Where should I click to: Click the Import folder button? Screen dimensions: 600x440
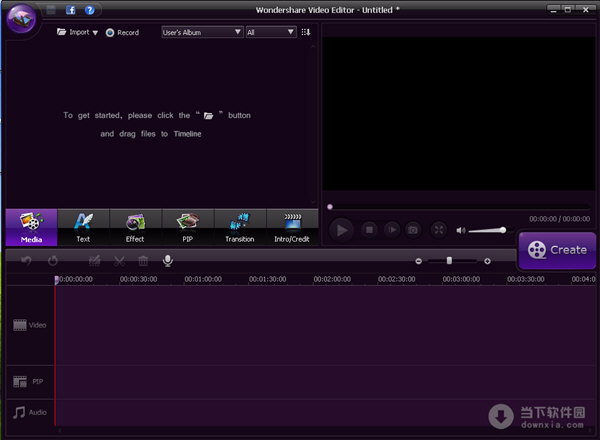73,32
